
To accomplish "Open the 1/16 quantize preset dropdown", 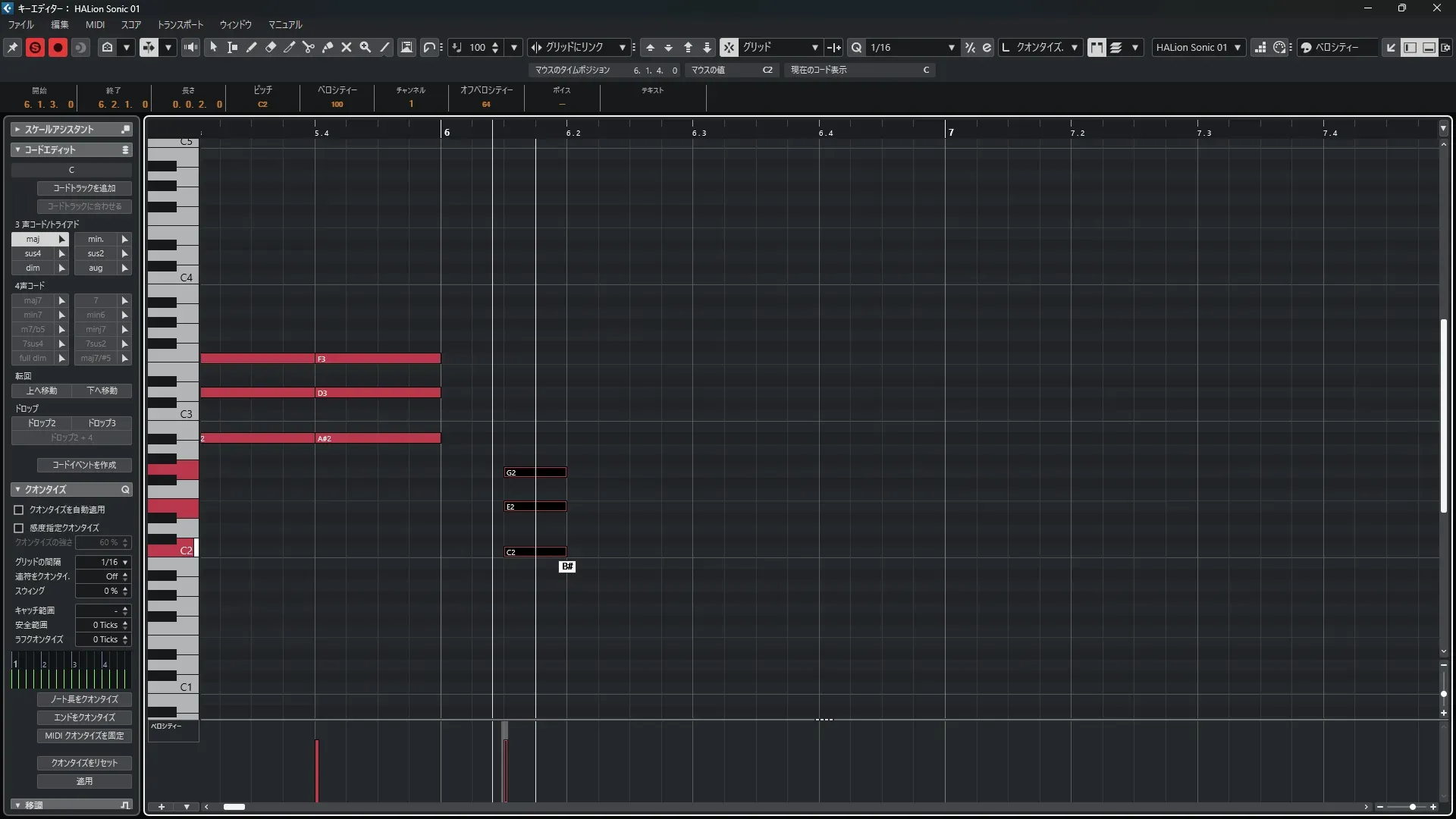I will click(951, 47).
